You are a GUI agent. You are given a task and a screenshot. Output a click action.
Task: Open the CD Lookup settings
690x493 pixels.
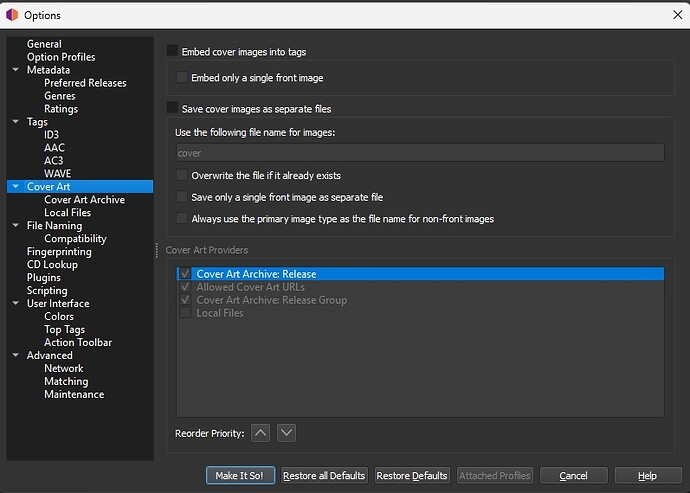click(52, 265)
